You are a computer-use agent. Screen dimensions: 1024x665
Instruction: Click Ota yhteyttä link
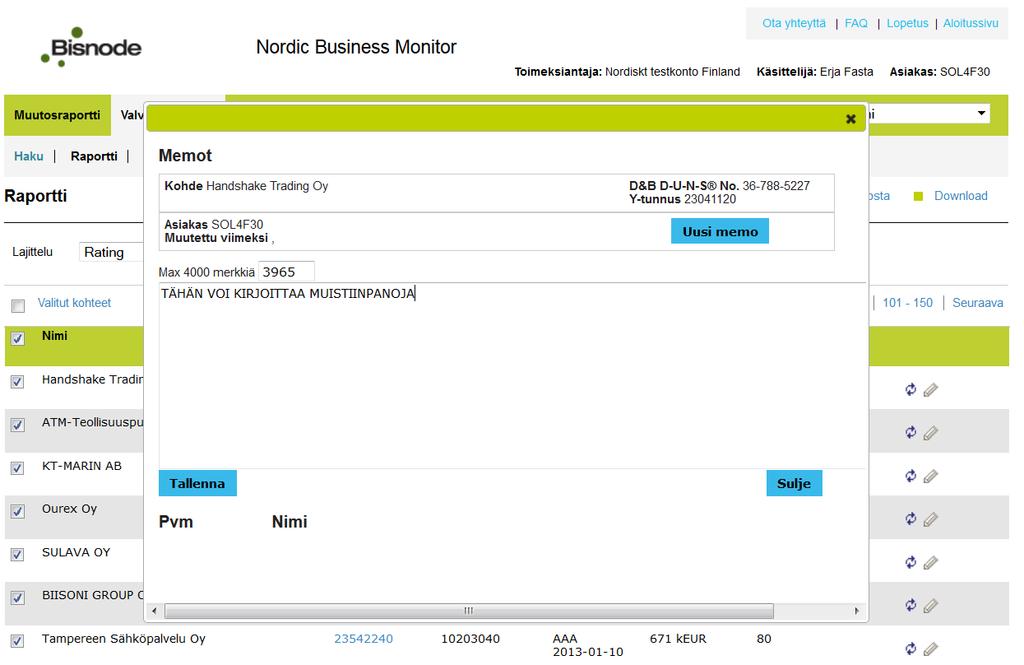click(x=793, y=23)
